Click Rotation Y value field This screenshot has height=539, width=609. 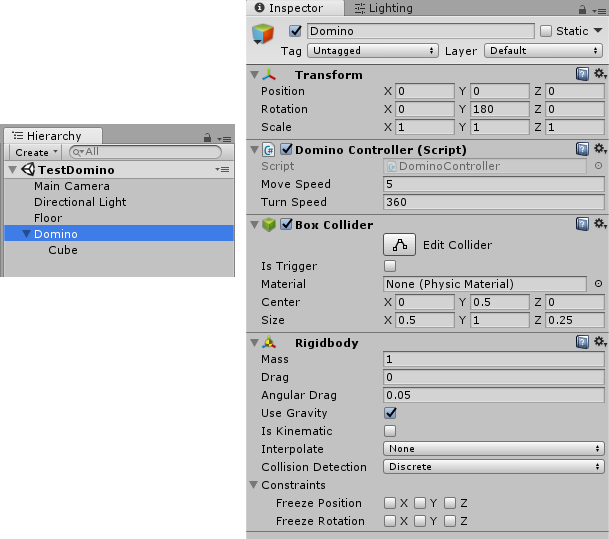(x=499, y=109)
